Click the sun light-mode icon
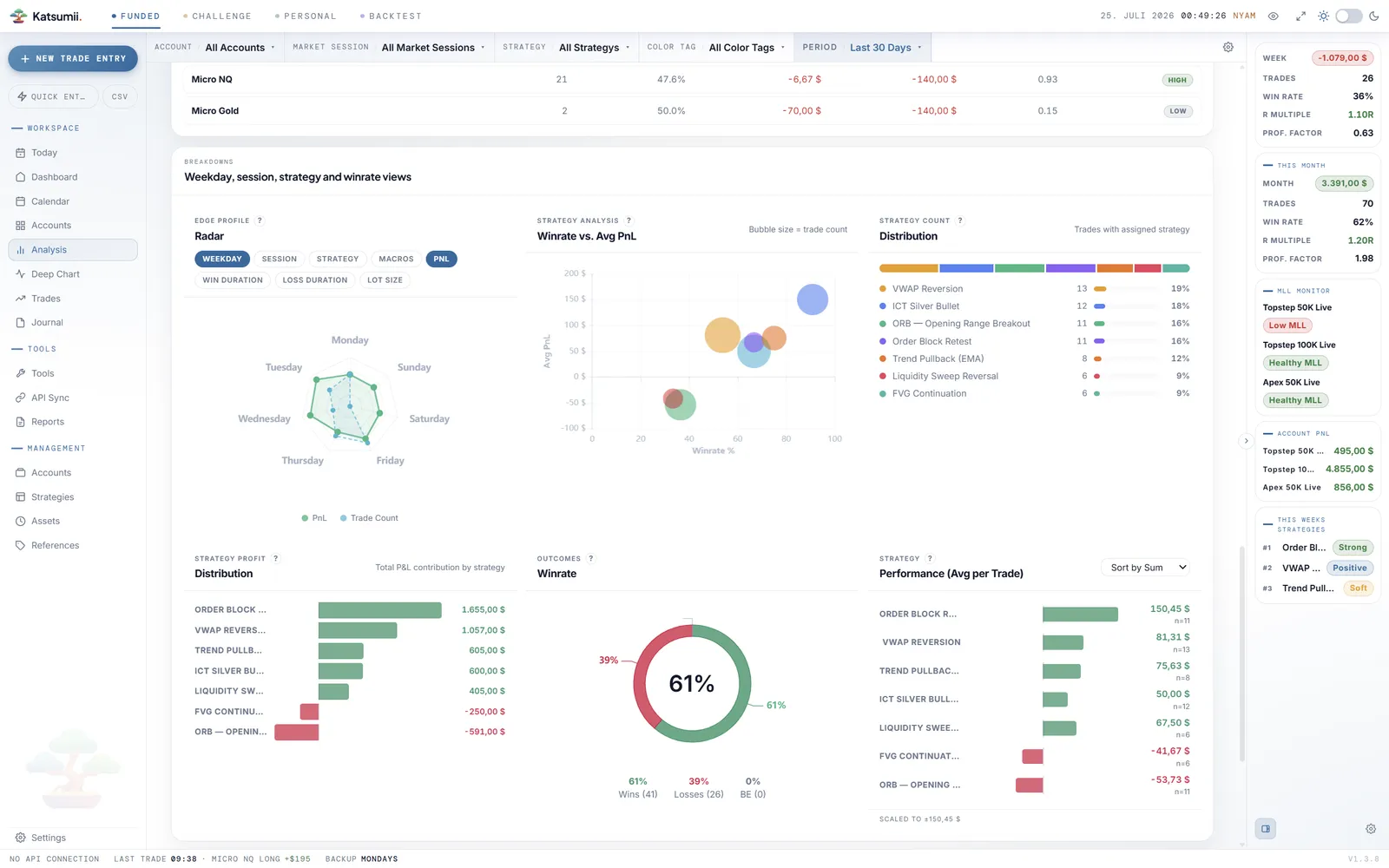Viewport: 1389px width, 868px height. tap(1323, 16)
